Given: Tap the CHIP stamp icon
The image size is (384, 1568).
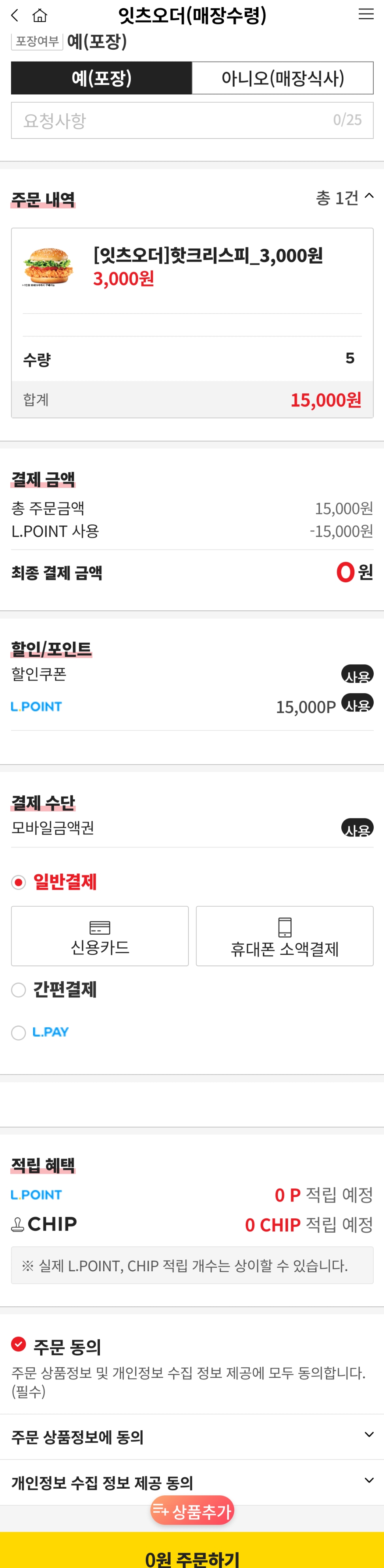Looking at the screenshot, I should (18, 1224).
